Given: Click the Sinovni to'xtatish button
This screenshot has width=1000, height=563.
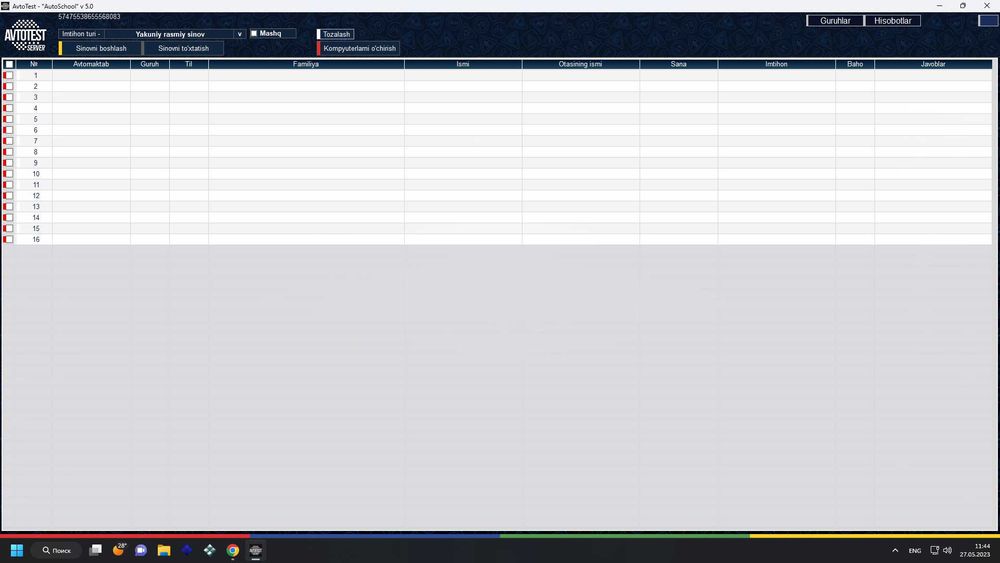Looking at the screenshot, I should pyautogui.click(x=184, y=48).
